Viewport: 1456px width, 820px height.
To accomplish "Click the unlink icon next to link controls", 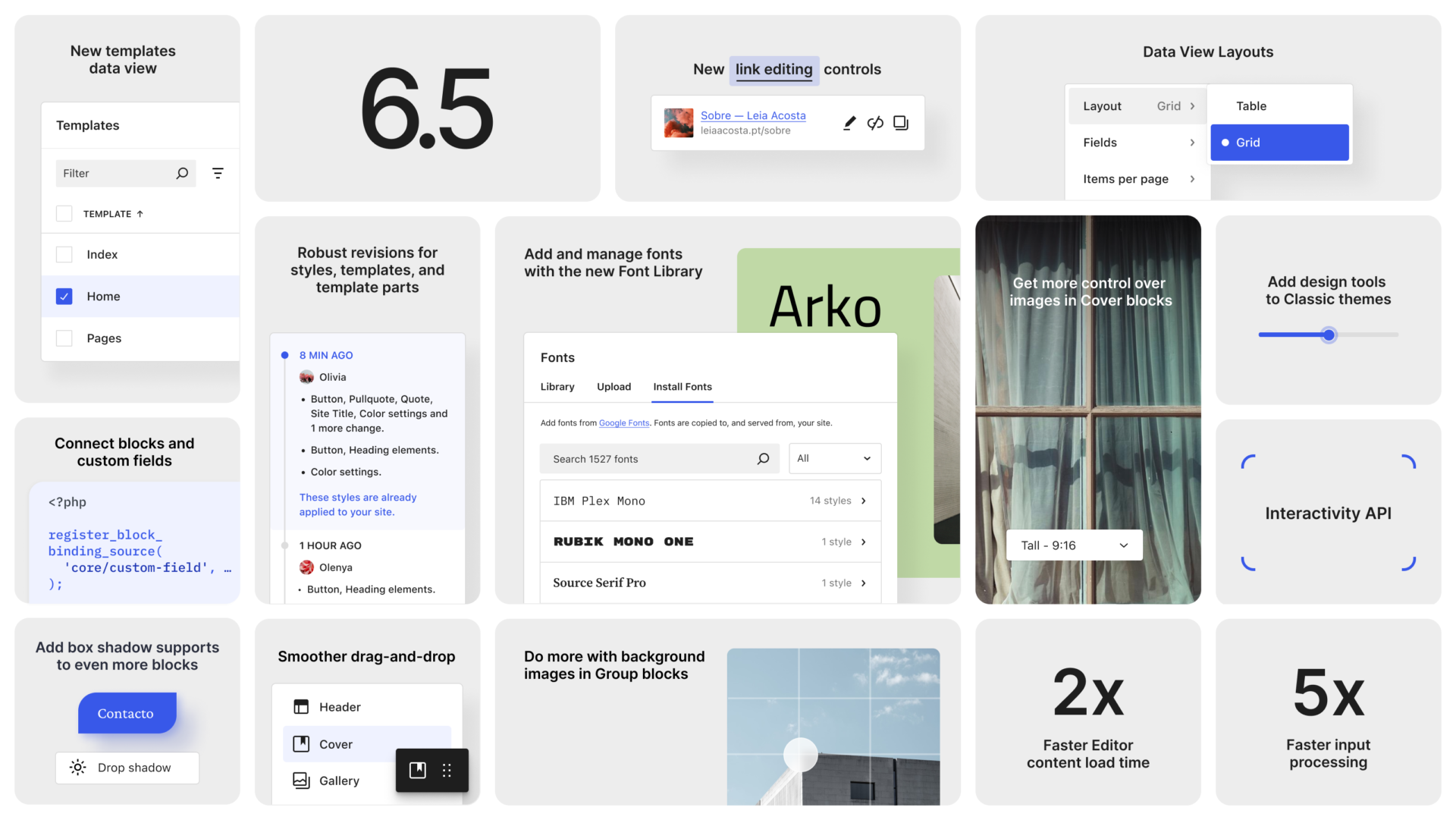I will [873, 122].
